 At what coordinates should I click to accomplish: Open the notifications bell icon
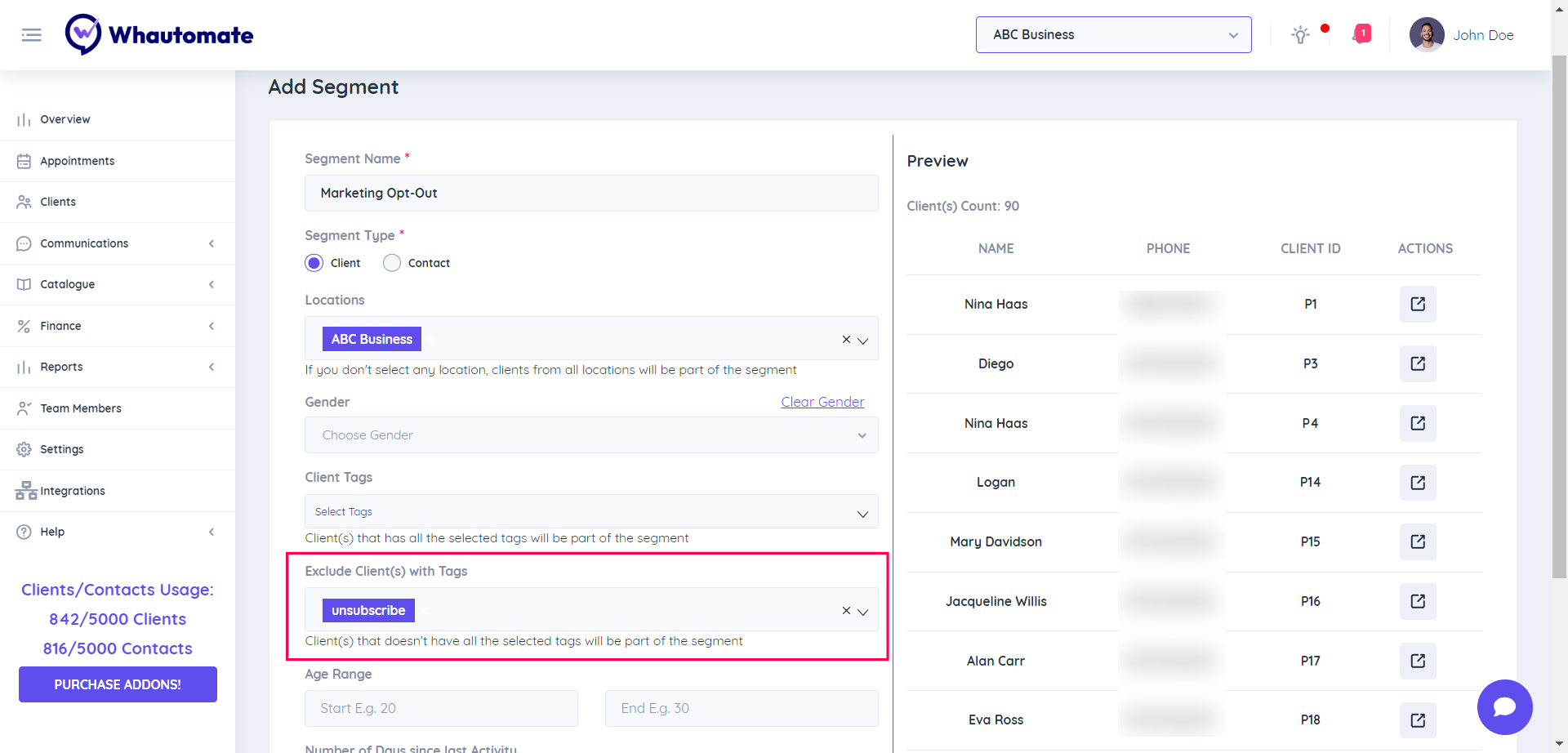coord(1361,34)
